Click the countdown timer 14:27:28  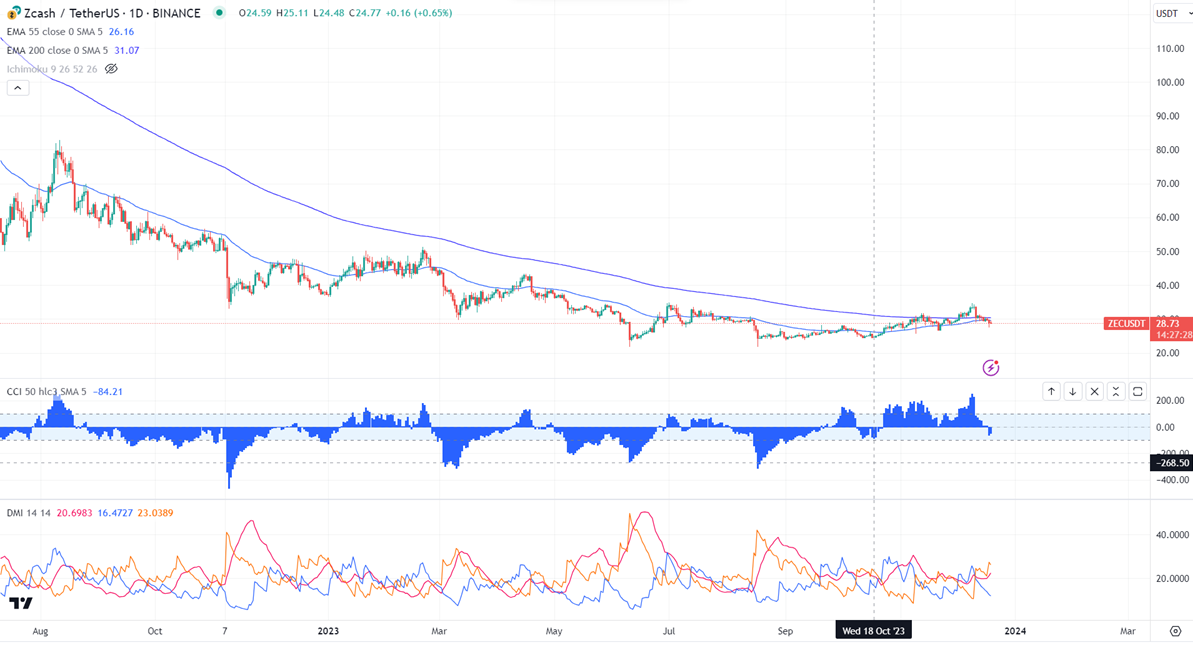tap(1174, 335)
